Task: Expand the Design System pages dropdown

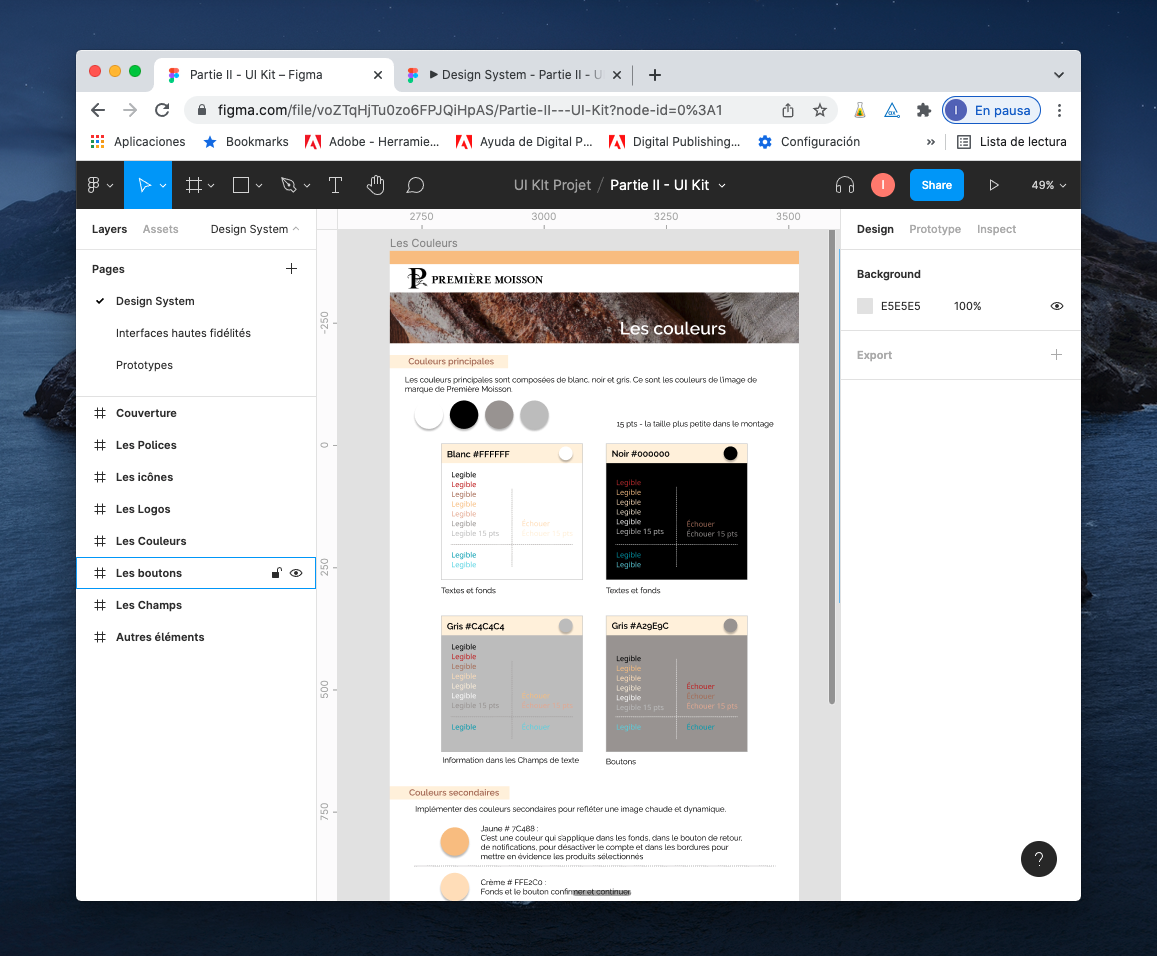Action: [254, 229]
